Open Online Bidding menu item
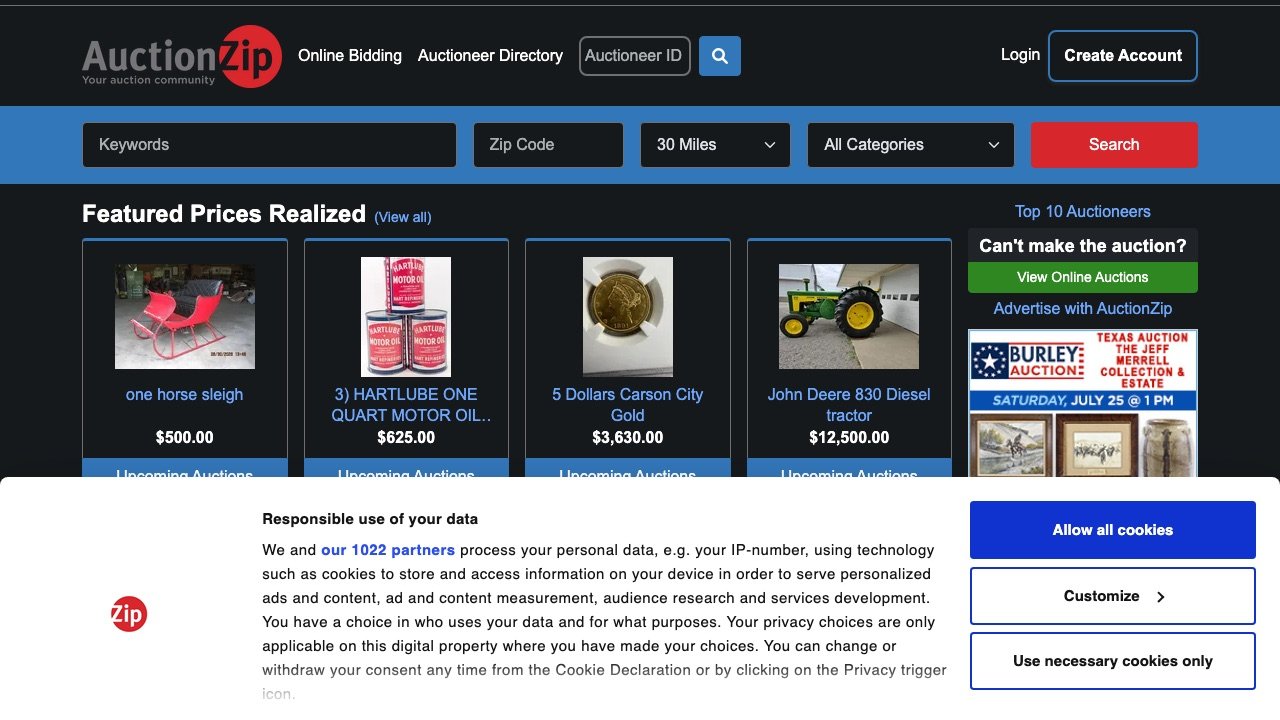 coord(350,56)
